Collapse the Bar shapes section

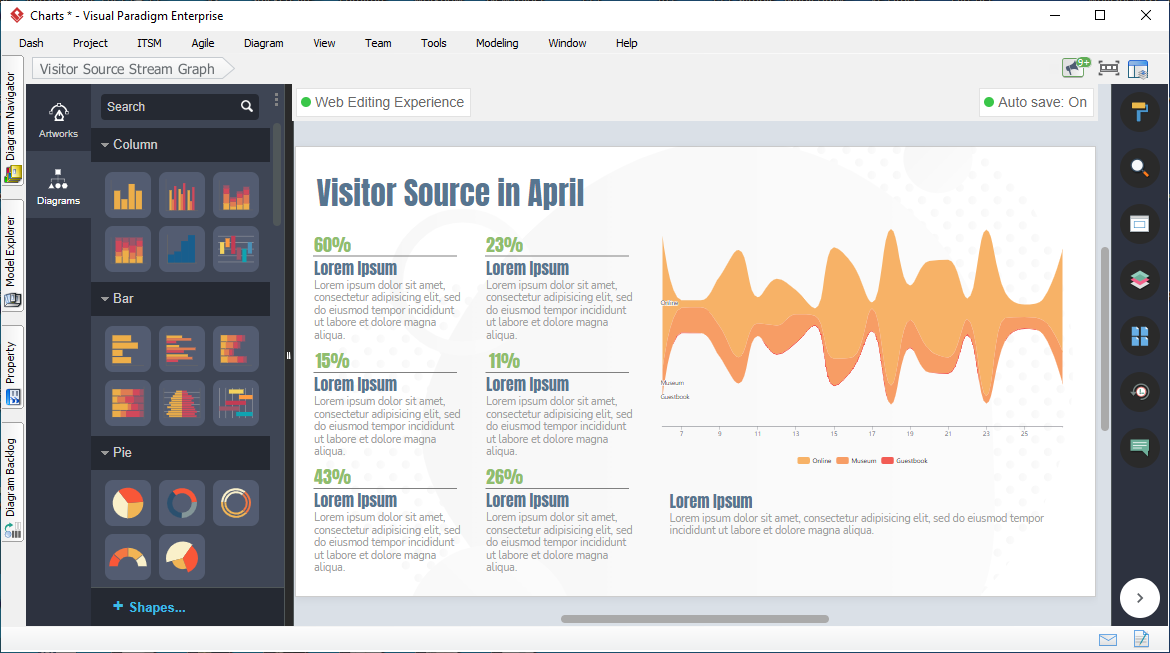click(x=181, y=299)
